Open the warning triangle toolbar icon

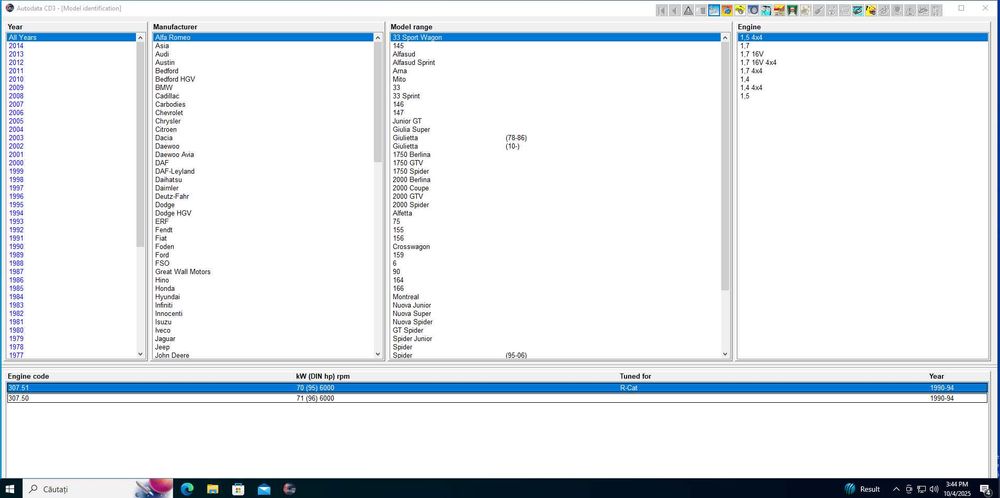[688, 10]
